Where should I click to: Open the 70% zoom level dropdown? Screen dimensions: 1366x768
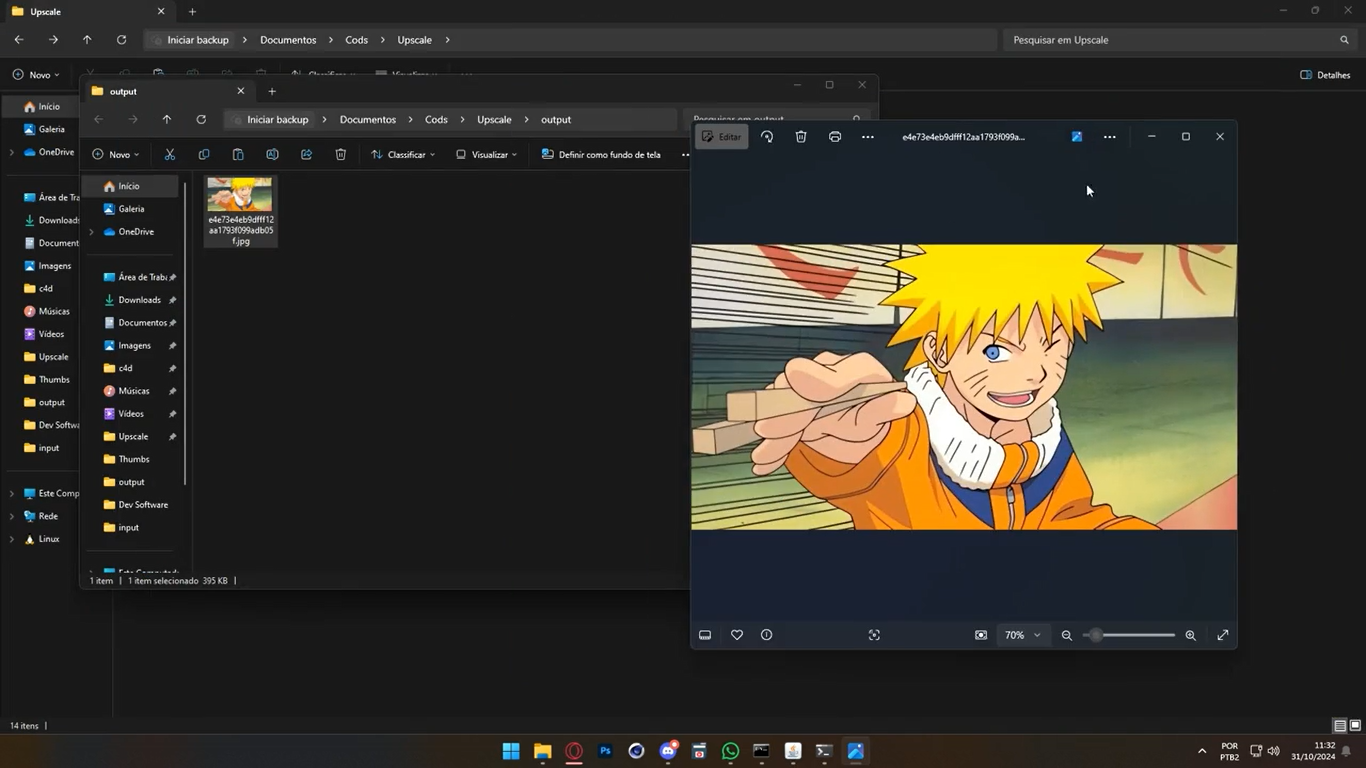(x=1023, y=635)
